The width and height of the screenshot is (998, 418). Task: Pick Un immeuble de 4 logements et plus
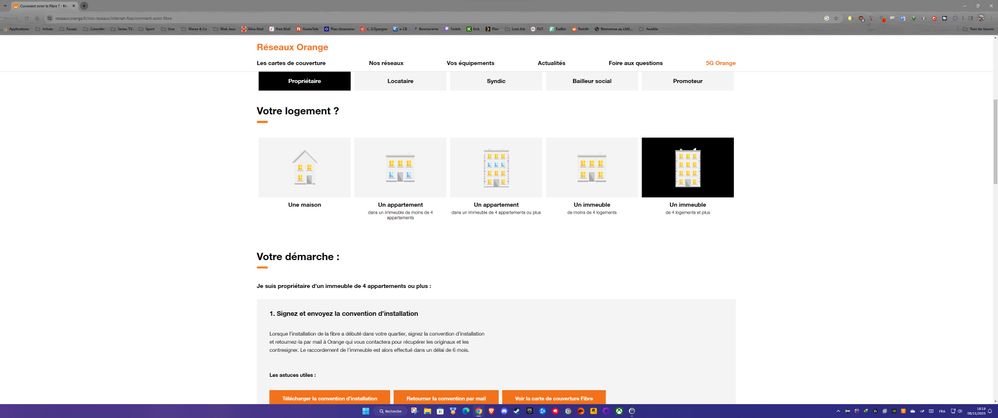(x=687, y=167)
